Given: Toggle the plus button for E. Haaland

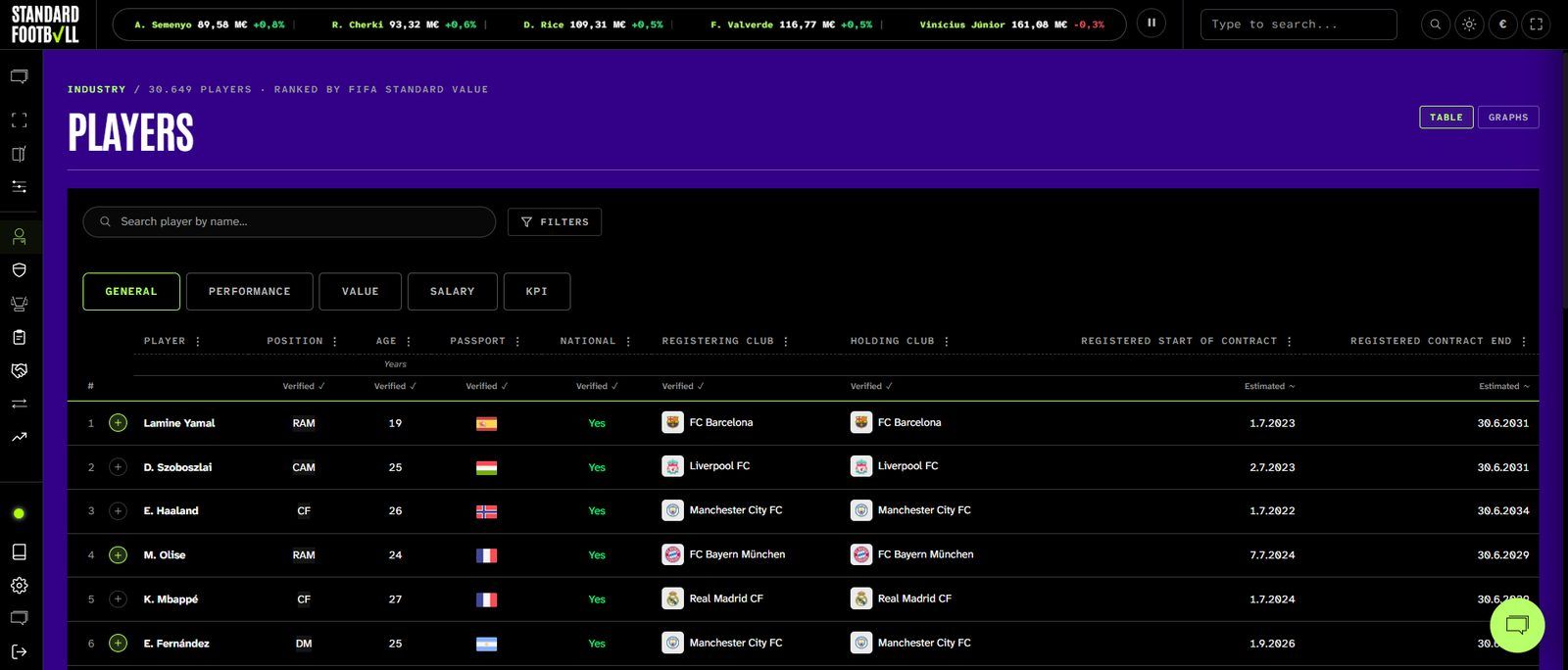Looking at the screenshot, I should [118, 510].
